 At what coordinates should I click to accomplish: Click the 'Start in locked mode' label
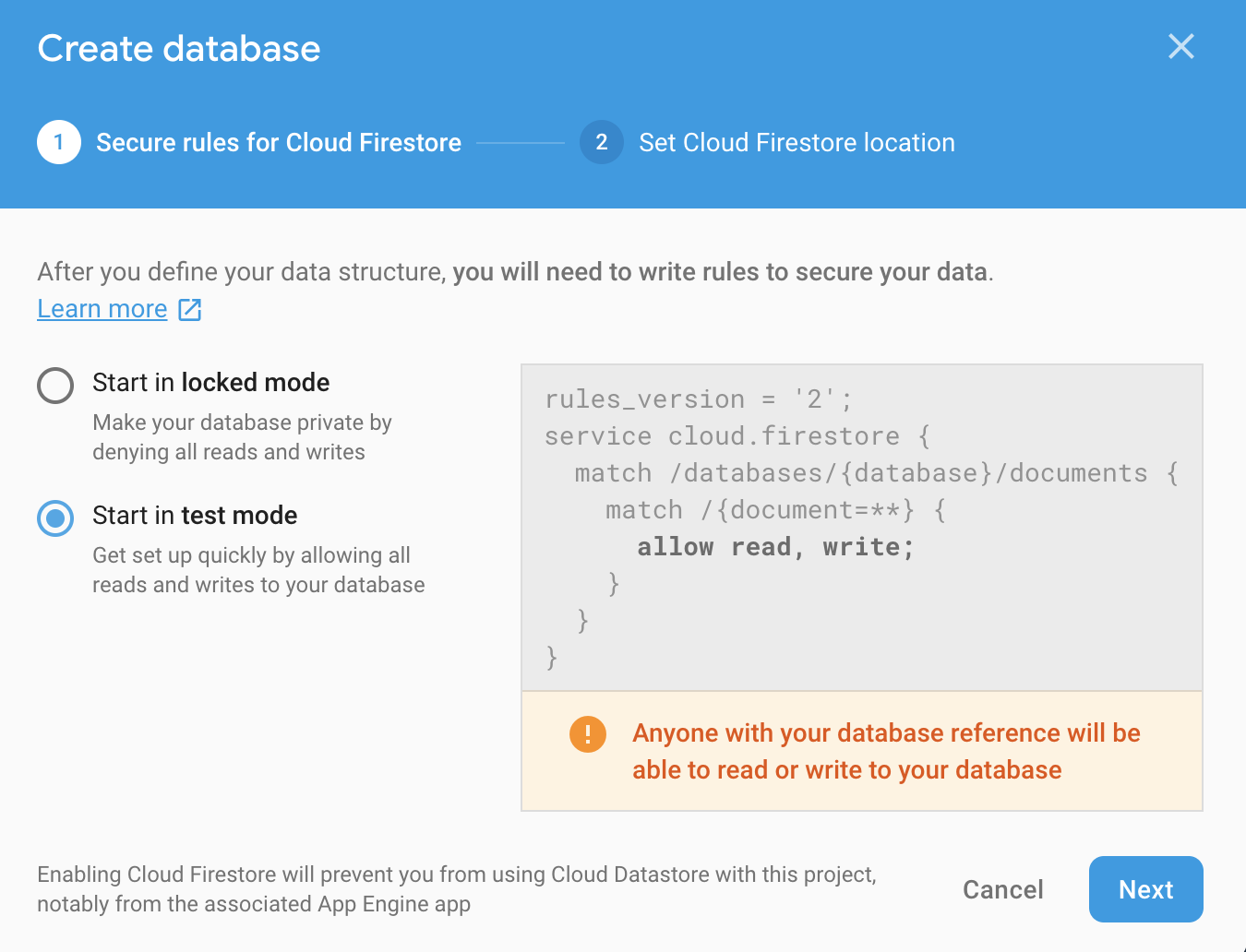click(210, 383)
